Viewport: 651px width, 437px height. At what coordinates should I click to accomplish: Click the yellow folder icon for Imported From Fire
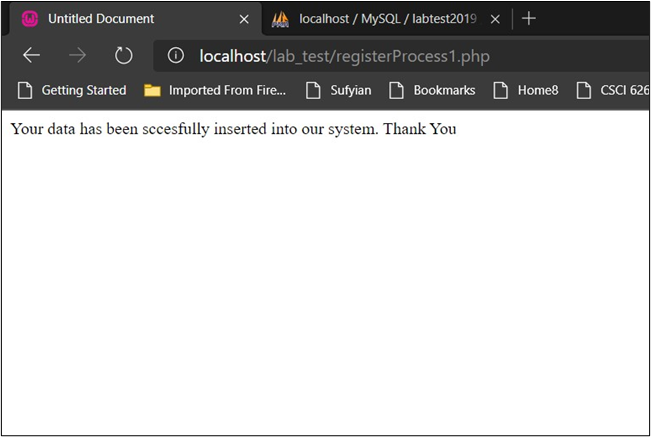(x=152, y=90)
